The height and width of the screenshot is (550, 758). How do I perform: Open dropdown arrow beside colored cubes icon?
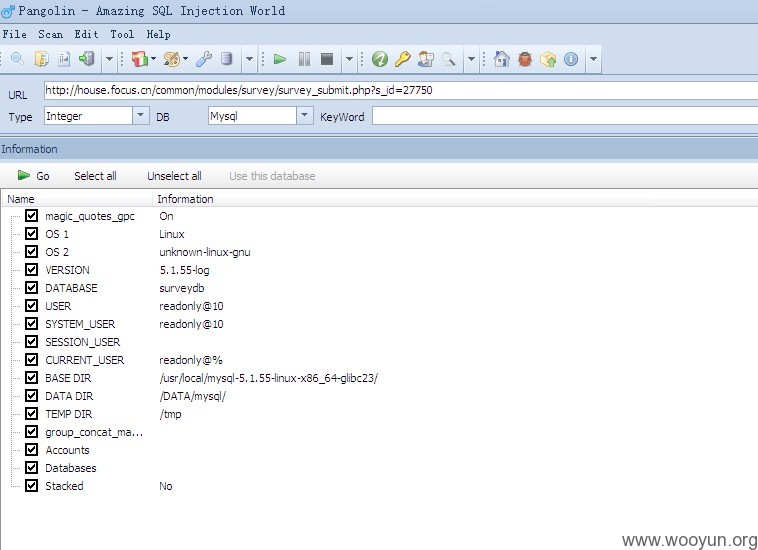click(153, 59)
